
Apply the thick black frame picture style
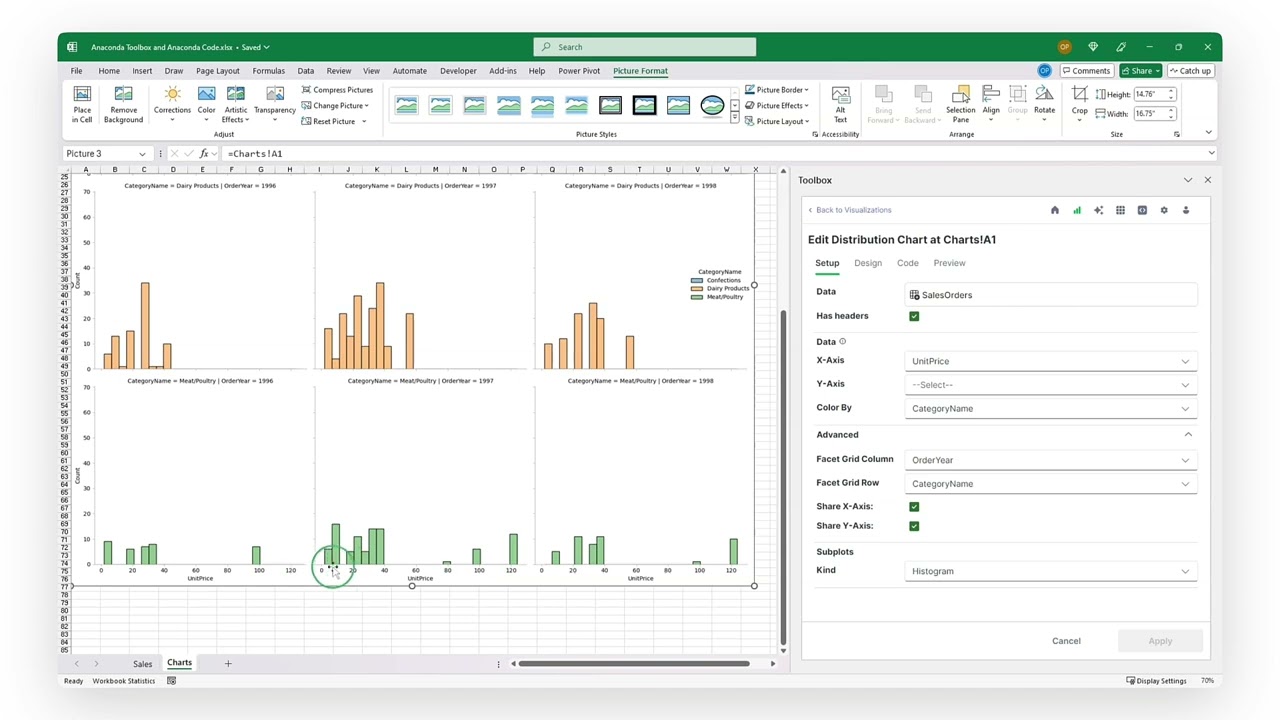click(x=644, y=105)
